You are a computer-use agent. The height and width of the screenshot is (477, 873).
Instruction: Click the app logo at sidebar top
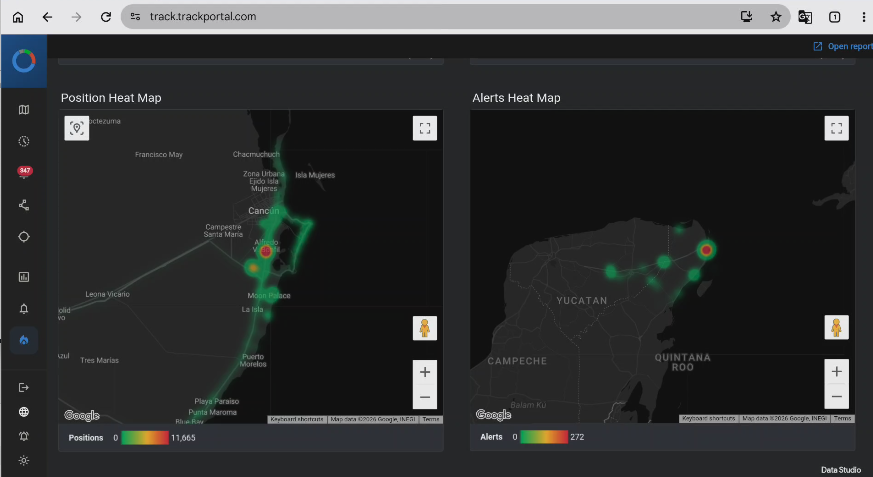23,61
